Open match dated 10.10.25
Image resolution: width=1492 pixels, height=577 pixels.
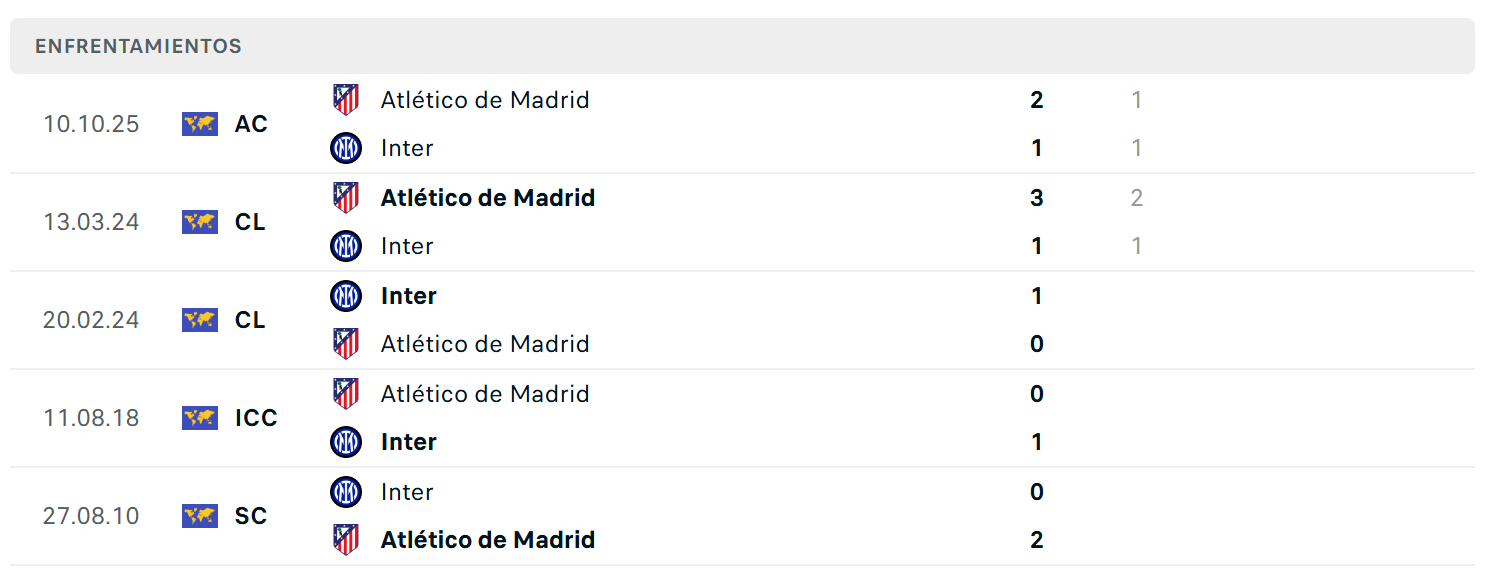[742, 124]
